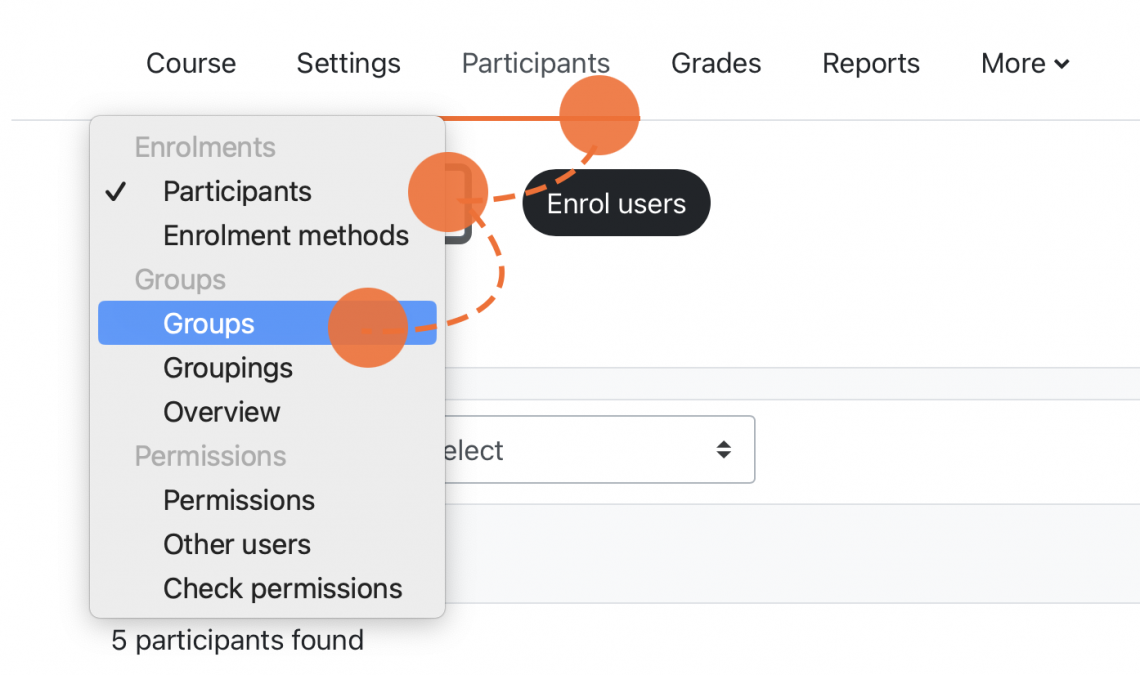1140x675 pixels.
Task: Switch to the Course tab
Action: click(191, 64)
